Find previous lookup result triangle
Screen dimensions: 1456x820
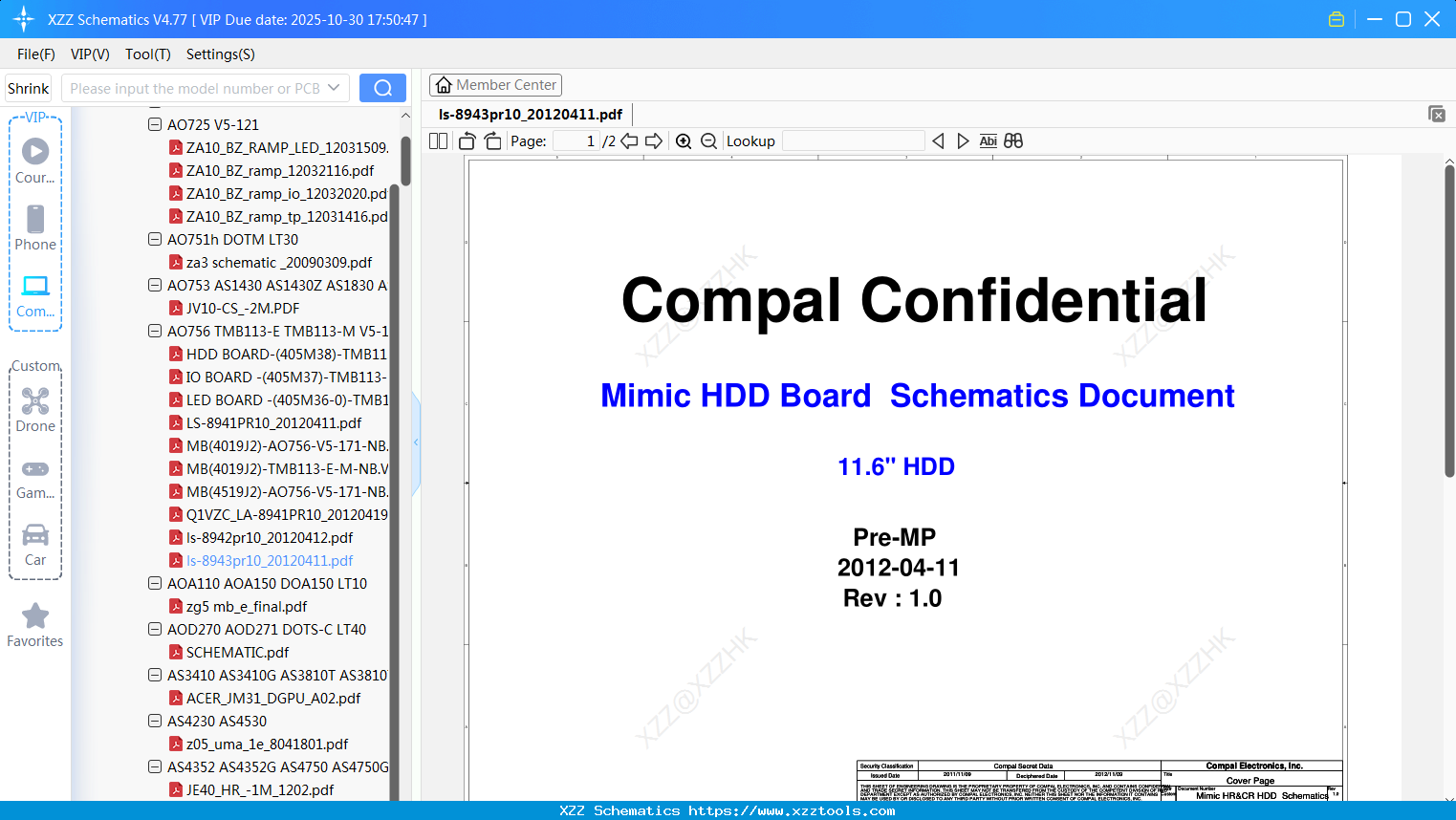tap(938, 140)
